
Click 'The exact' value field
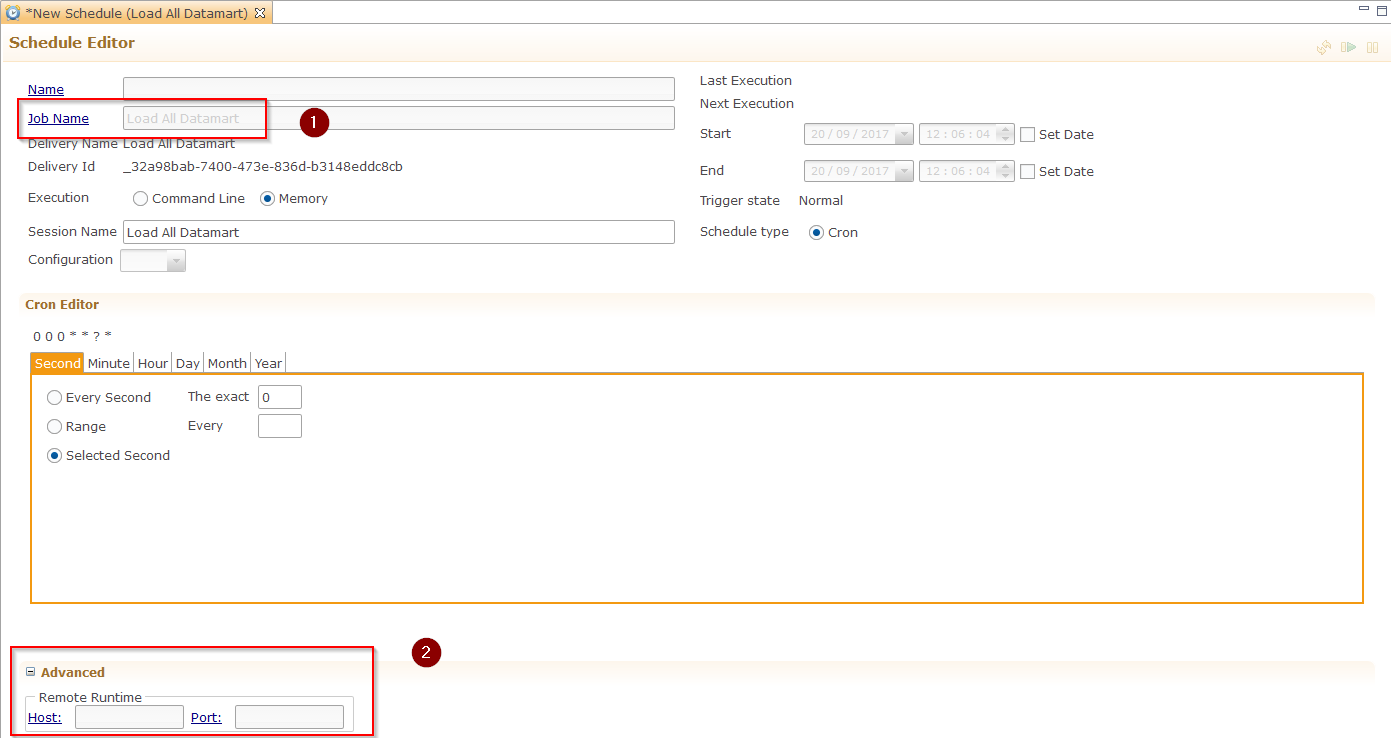[x=280, y=397]
